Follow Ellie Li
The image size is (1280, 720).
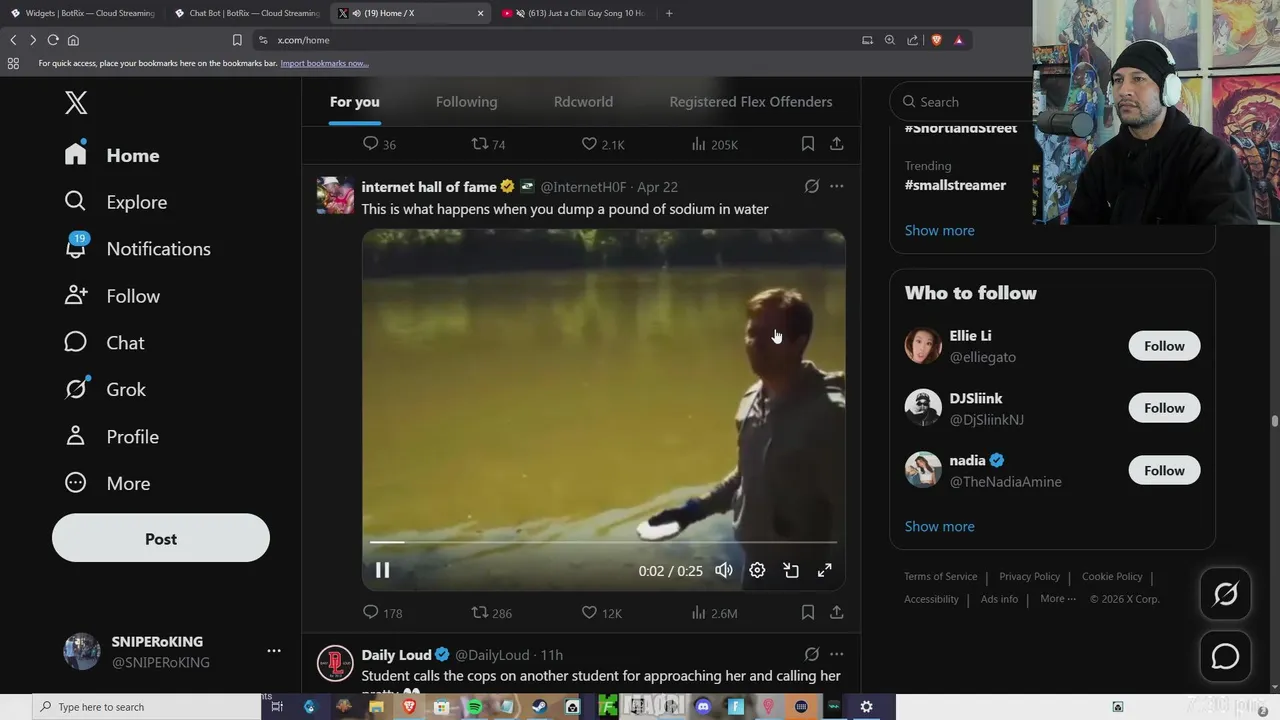[1164, 346]
